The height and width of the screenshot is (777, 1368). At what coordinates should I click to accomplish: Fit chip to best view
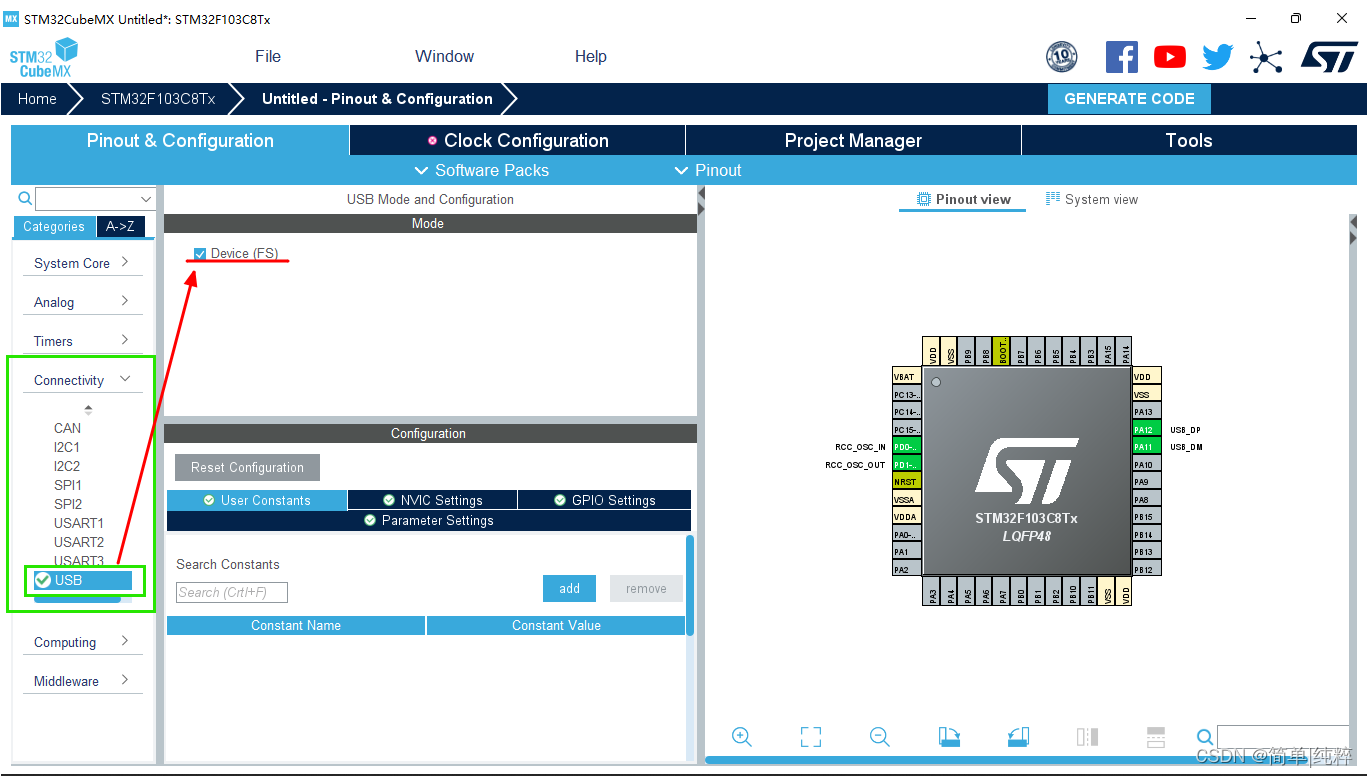point(811,737)
